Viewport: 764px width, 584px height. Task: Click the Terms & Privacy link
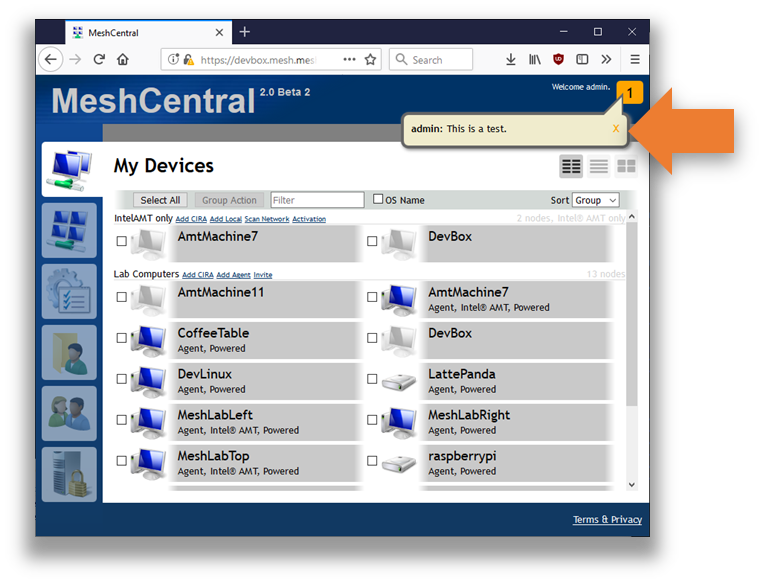point(607,519)
